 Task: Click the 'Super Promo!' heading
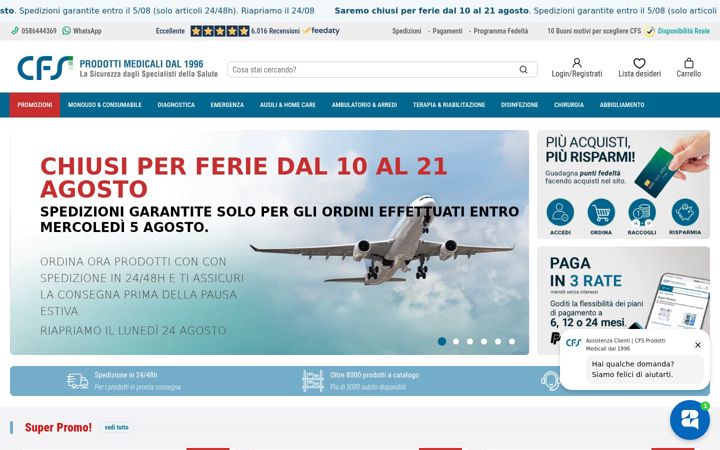coord(58,428)
